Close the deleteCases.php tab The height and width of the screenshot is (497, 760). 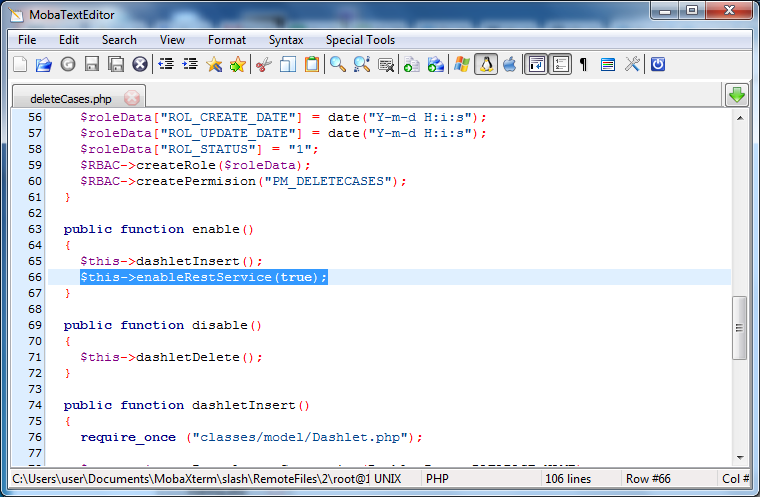[x=132, y=98]
